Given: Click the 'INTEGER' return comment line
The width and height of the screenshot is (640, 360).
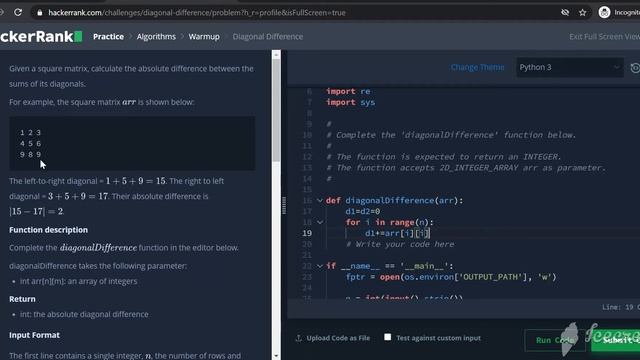Looking at the screenshot, I should (x=444, y=157).
